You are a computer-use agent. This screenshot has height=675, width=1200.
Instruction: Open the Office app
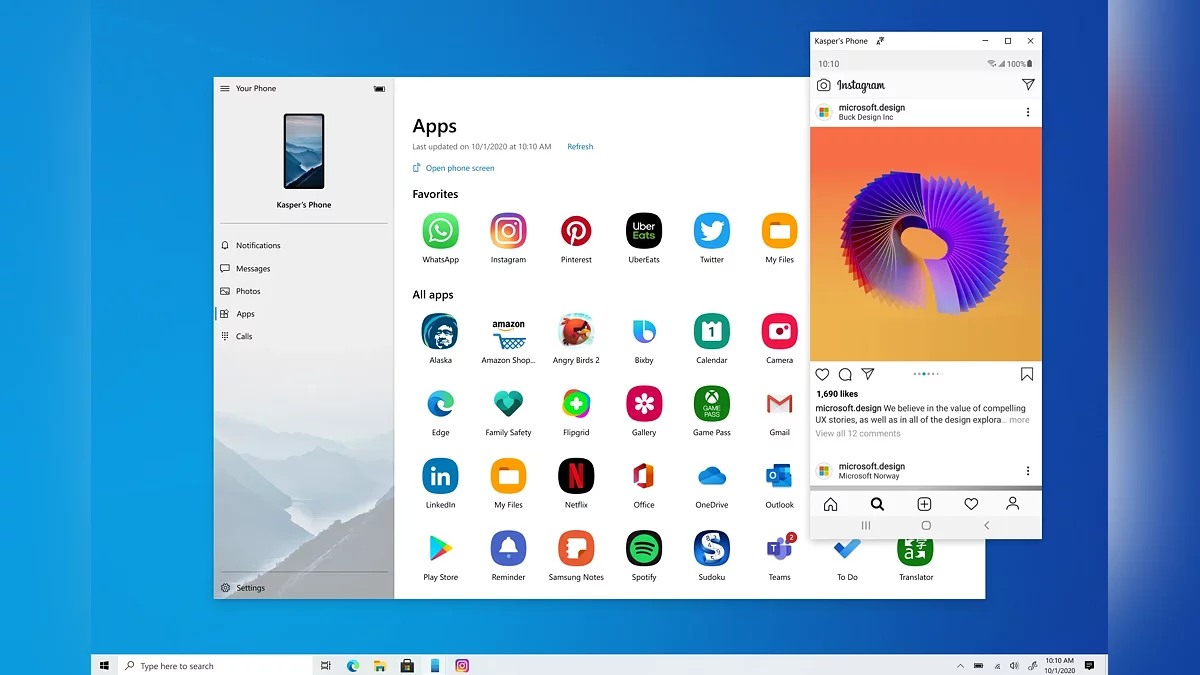pyautogui.click(x=644, y=476)
